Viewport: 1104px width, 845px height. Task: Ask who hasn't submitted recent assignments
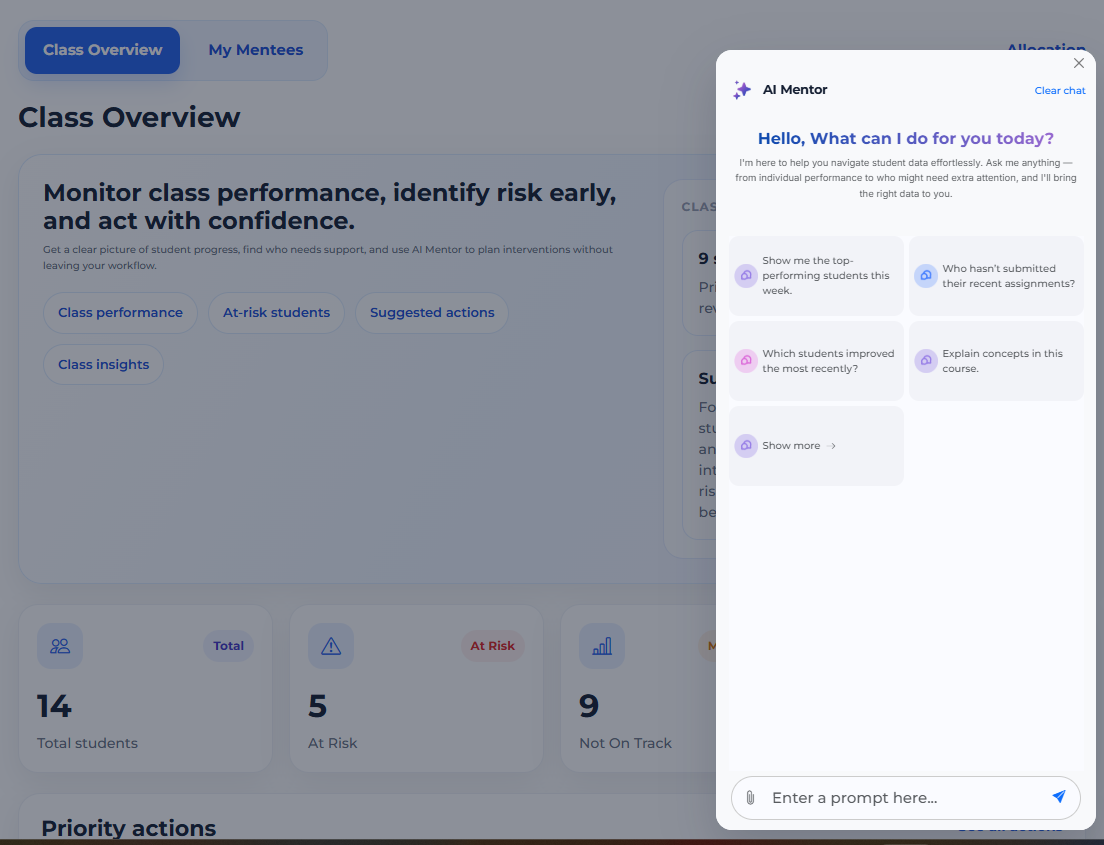tap(996, 275)
